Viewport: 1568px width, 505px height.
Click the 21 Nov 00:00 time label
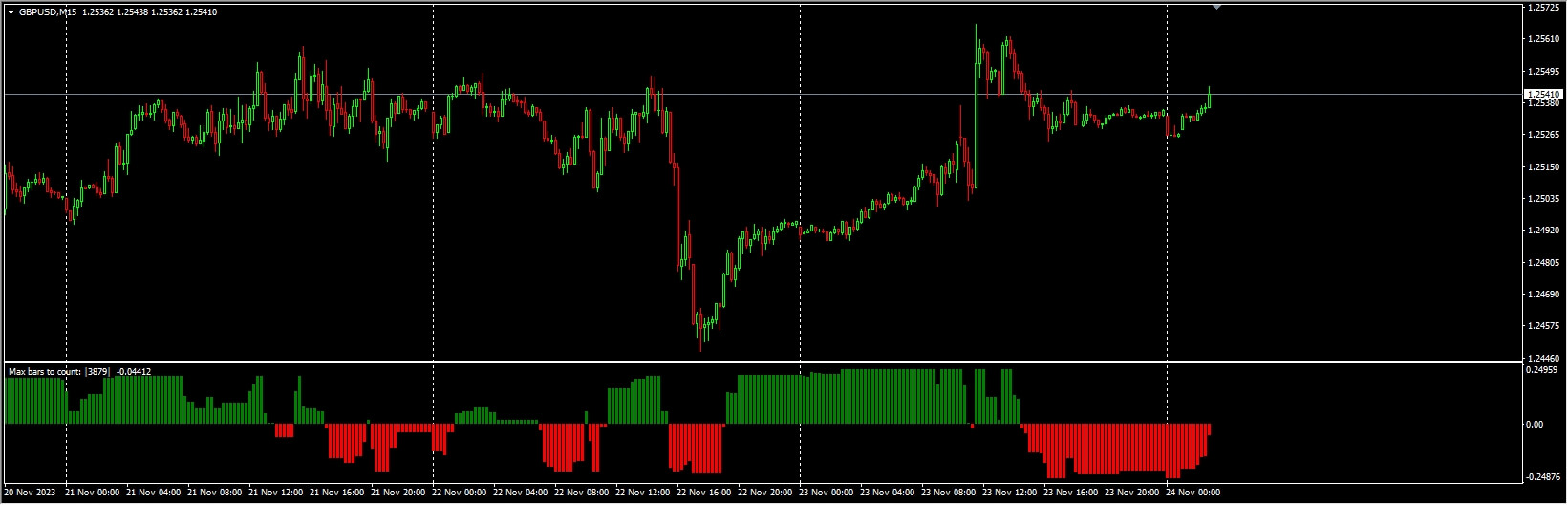click(x=94, y=494)
